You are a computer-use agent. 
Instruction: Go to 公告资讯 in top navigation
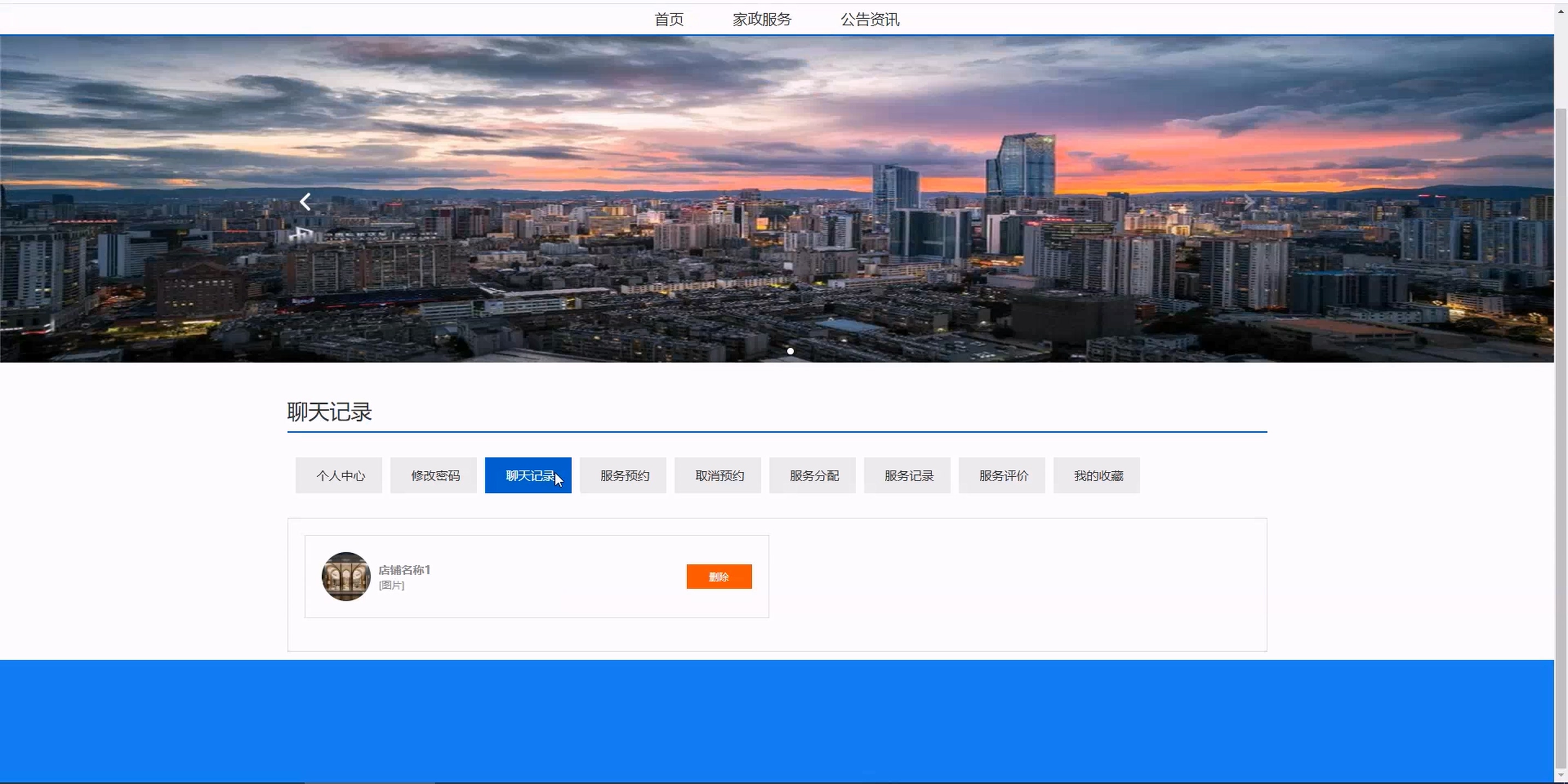click(x=869, y=20)
